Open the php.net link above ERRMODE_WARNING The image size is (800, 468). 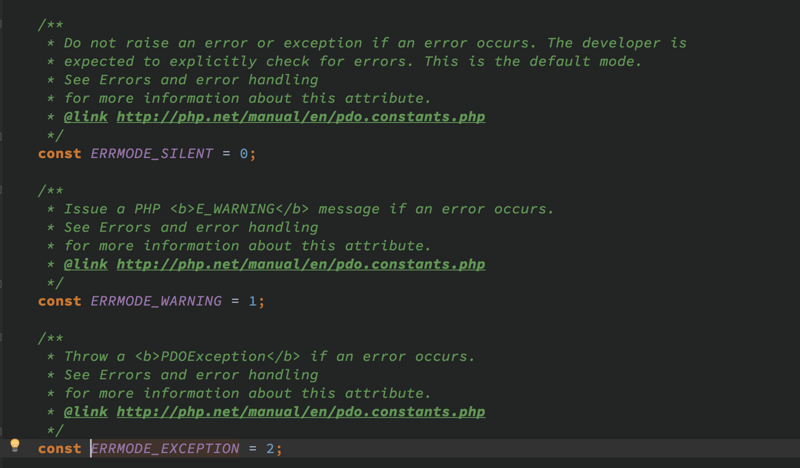(300, 265)
